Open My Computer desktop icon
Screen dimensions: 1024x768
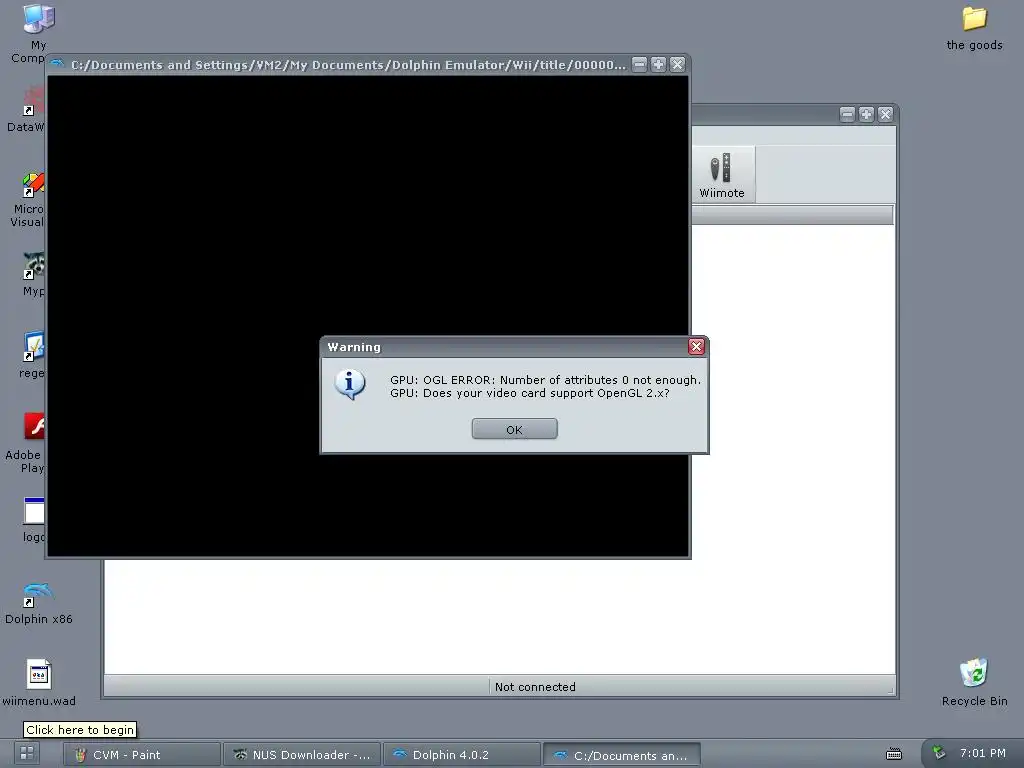click(x=38, y=19)
